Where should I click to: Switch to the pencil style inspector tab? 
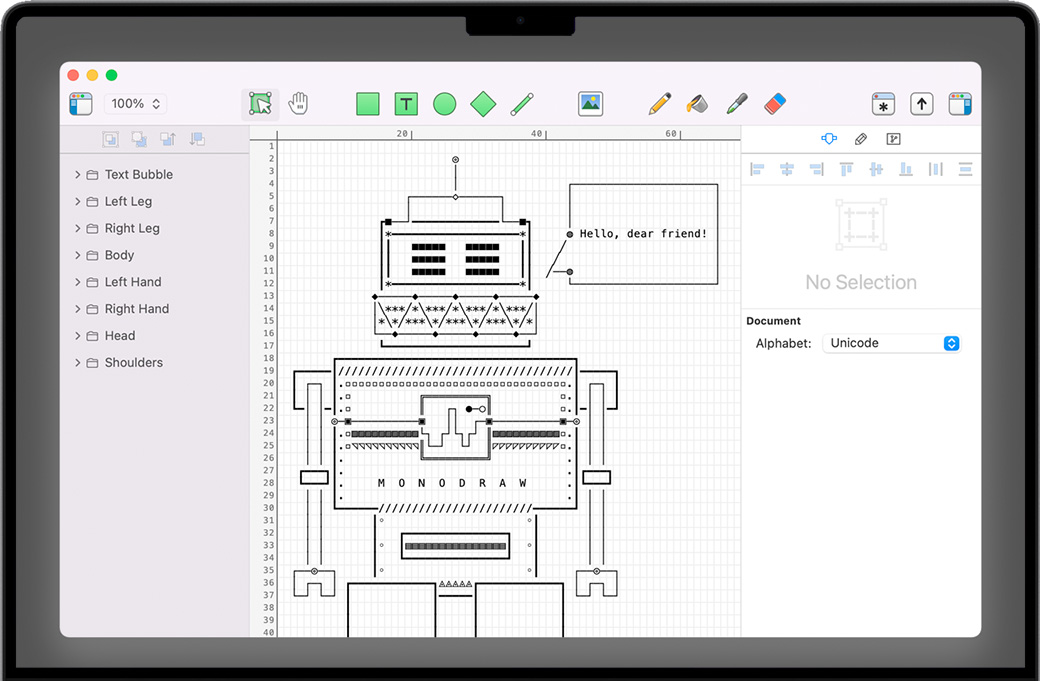coord(861,139)
